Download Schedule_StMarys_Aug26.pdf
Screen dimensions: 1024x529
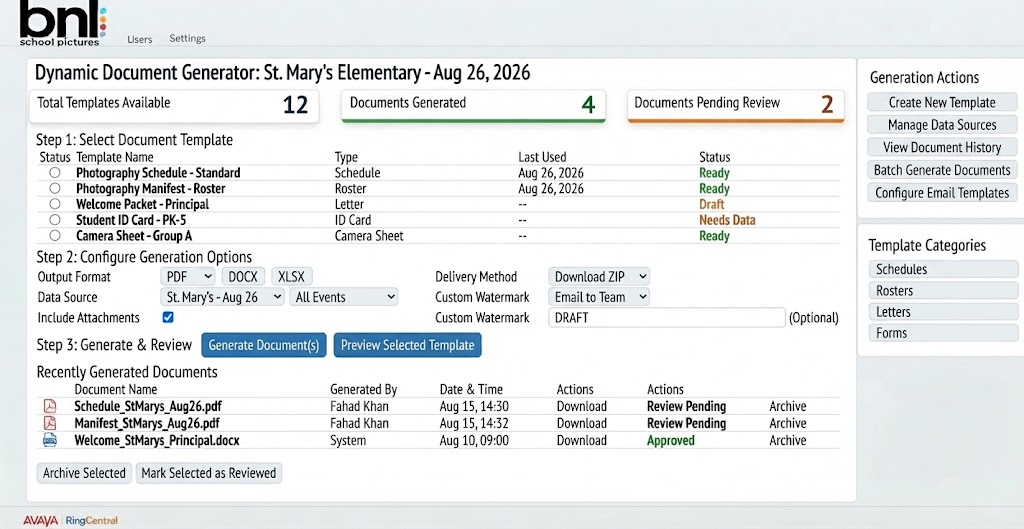click(x=581, y=406)
